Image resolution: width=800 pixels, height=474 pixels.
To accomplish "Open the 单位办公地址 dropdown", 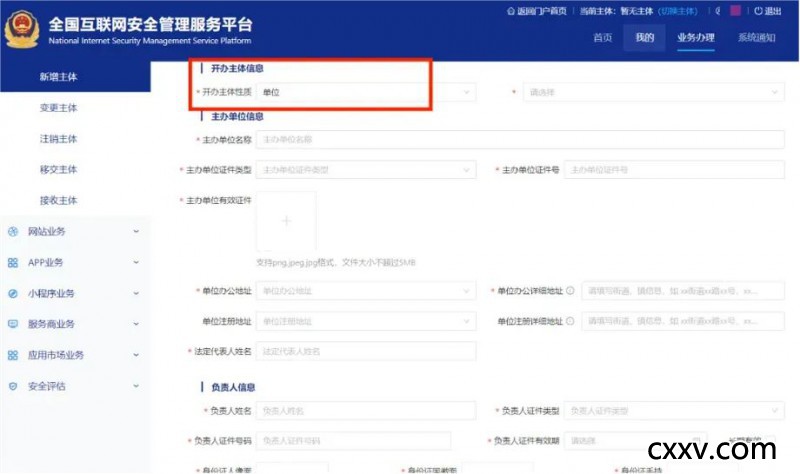I will pyautogui.click(x=365, y=291).
